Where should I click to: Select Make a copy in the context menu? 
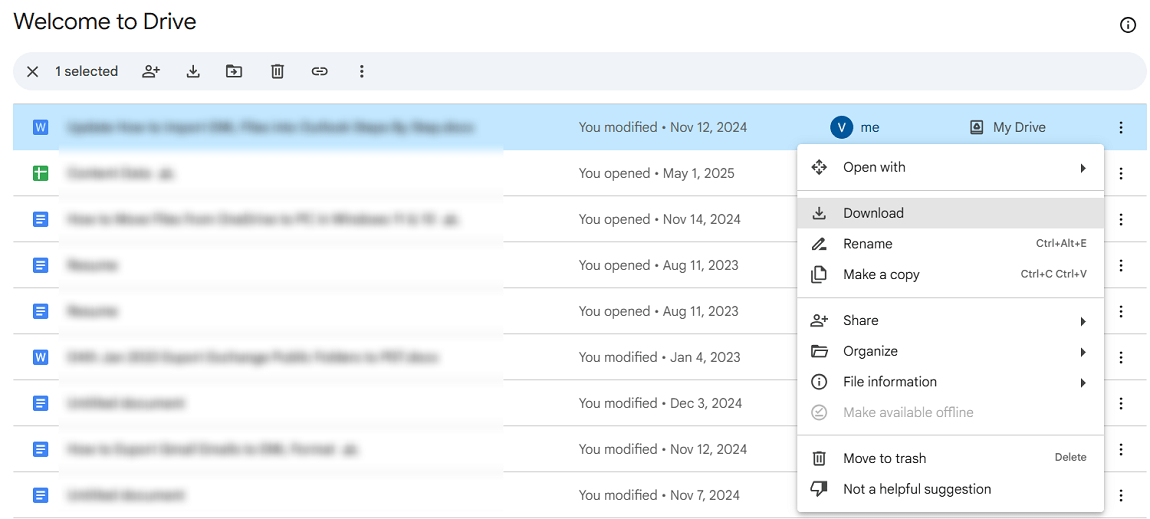pyautogui.click(x=951, y=275)
